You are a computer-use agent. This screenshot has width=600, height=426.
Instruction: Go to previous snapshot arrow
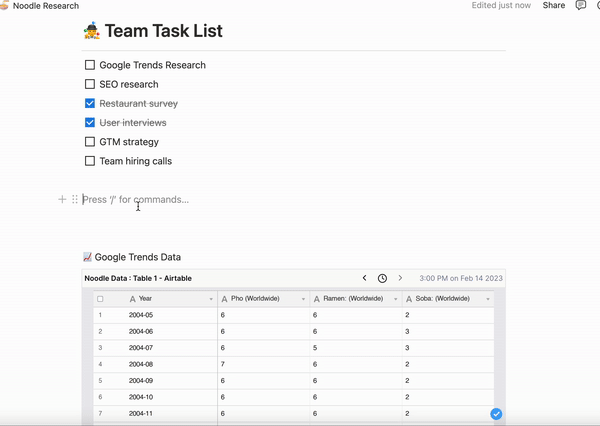pos(364,278)
